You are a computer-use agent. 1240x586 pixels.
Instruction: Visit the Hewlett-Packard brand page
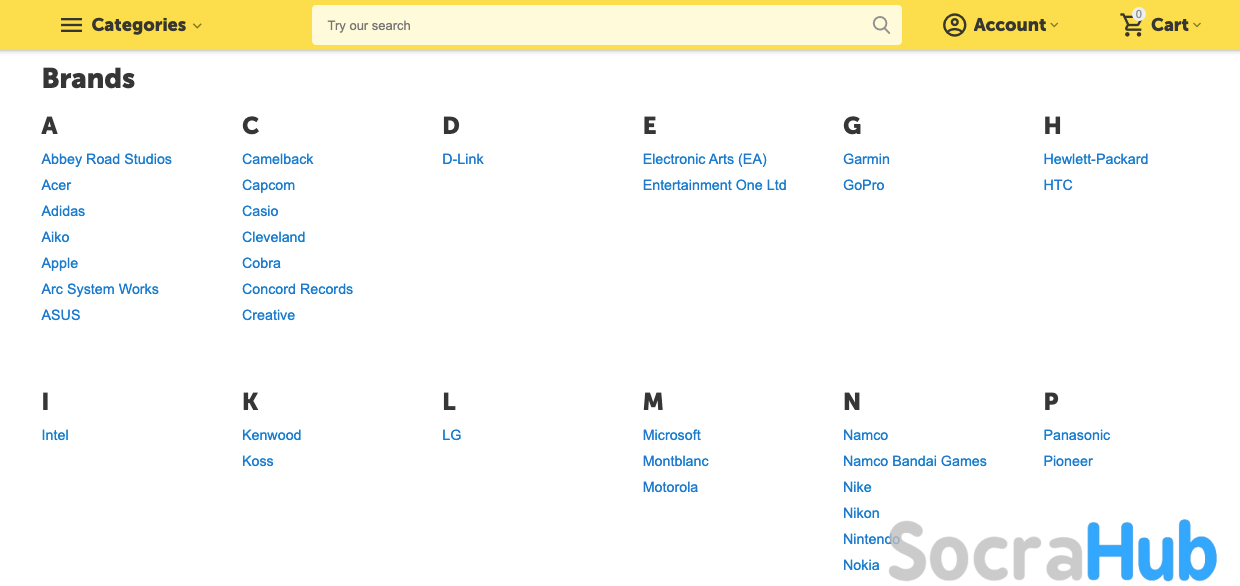tap(1096, 159)
